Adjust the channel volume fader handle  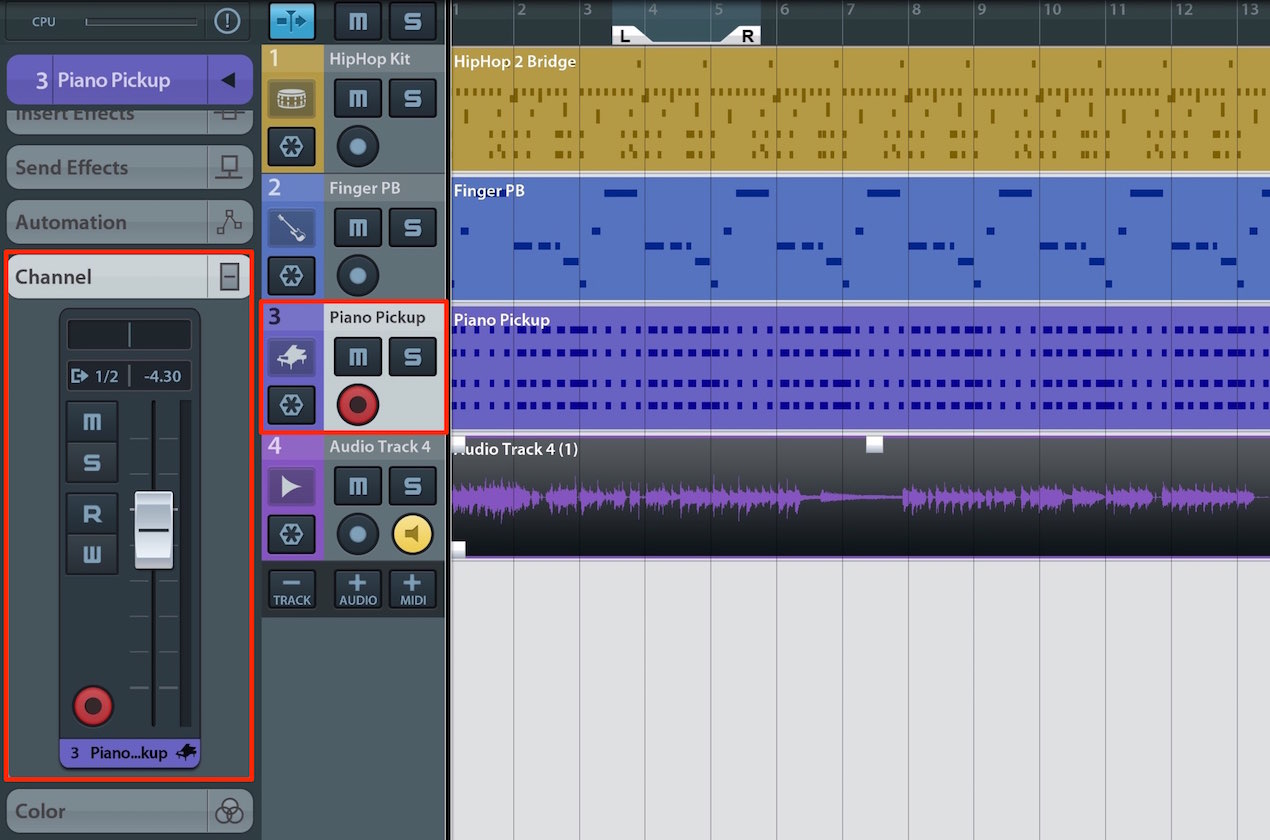point(153,530)
